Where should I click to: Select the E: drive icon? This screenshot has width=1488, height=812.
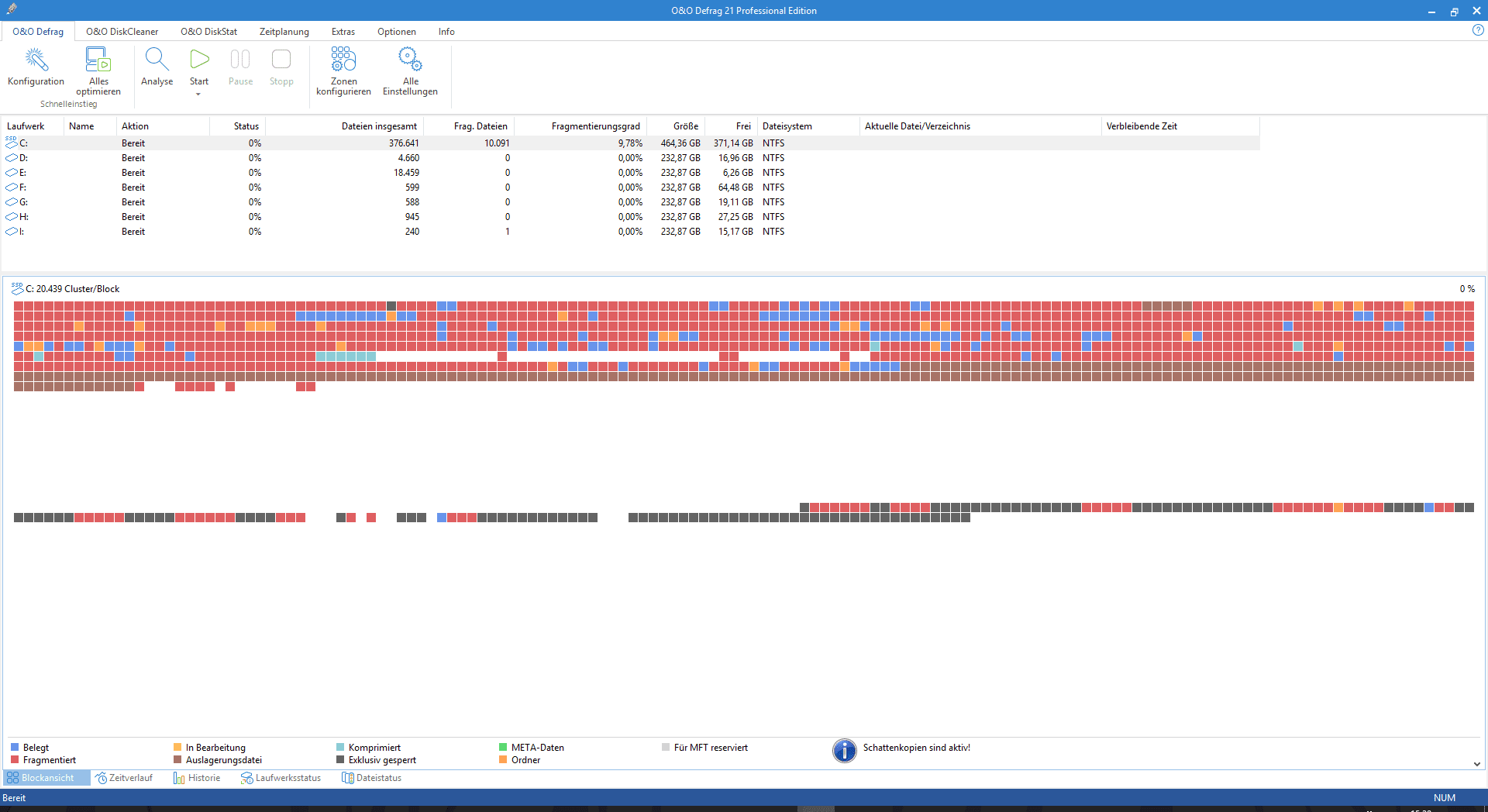[12, 173]
